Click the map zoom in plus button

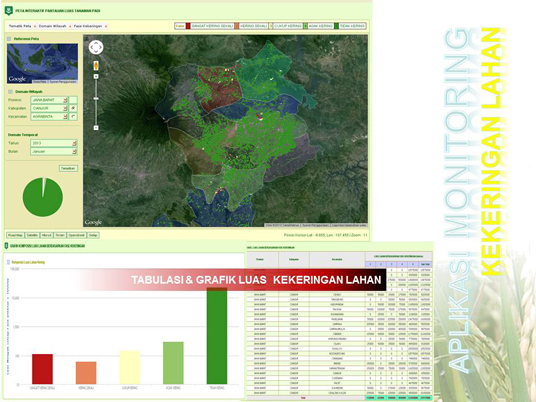(96, 77)
